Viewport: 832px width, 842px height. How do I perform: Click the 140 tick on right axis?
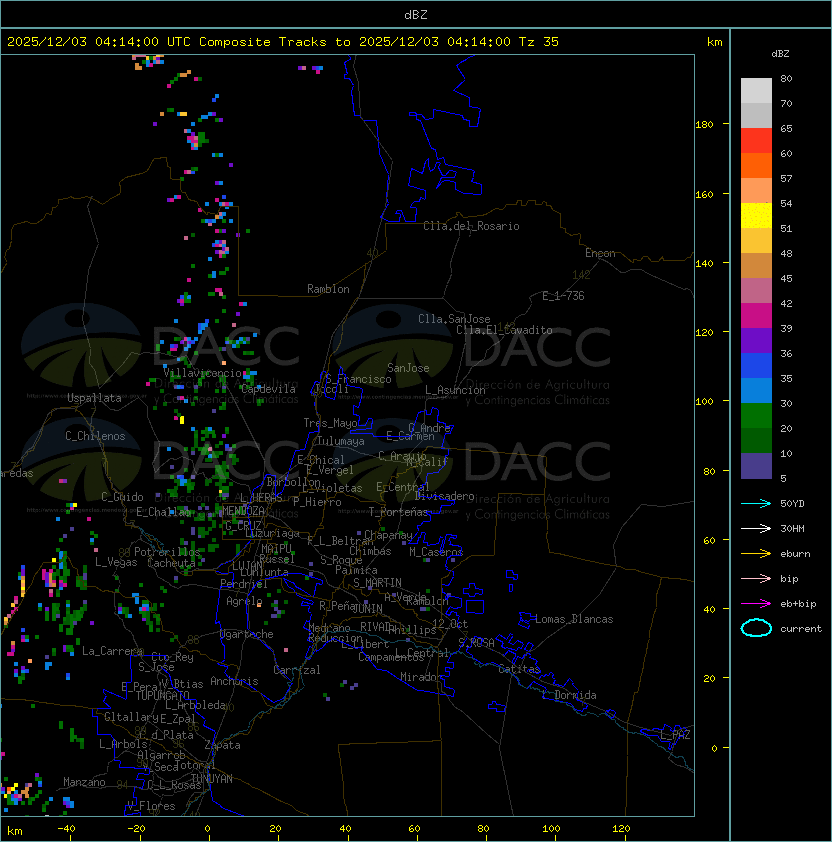coord(704,264)
